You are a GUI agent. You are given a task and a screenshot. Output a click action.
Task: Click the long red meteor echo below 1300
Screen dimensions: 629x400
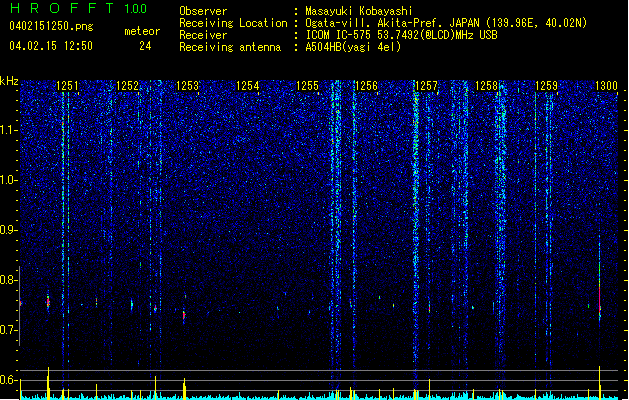pos(600,298)
